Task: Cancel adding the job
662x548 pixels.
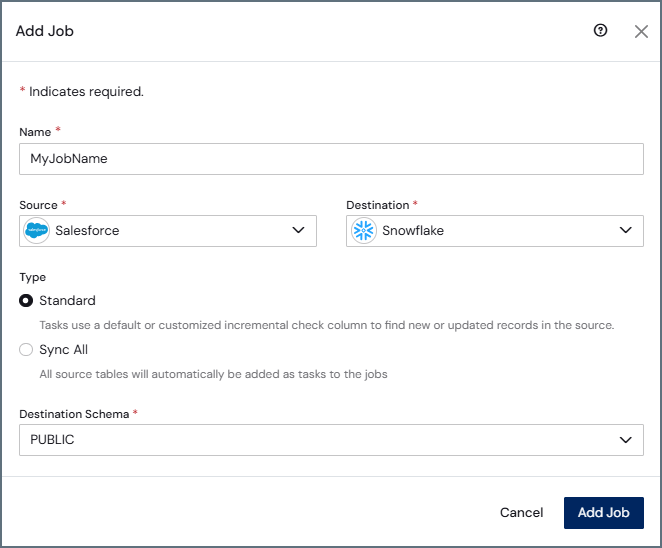Action: pos(521,513)
